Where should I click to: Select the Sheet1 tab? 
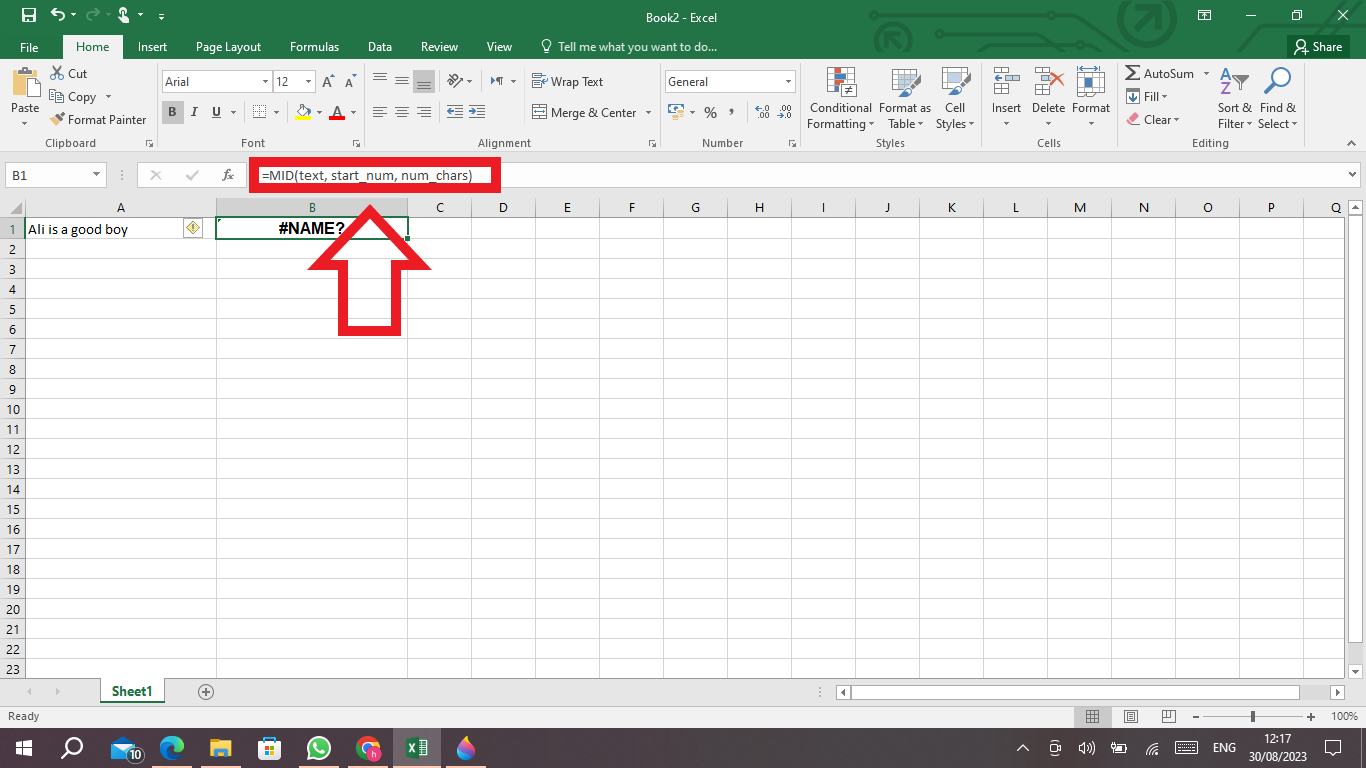tap(131, 690)
